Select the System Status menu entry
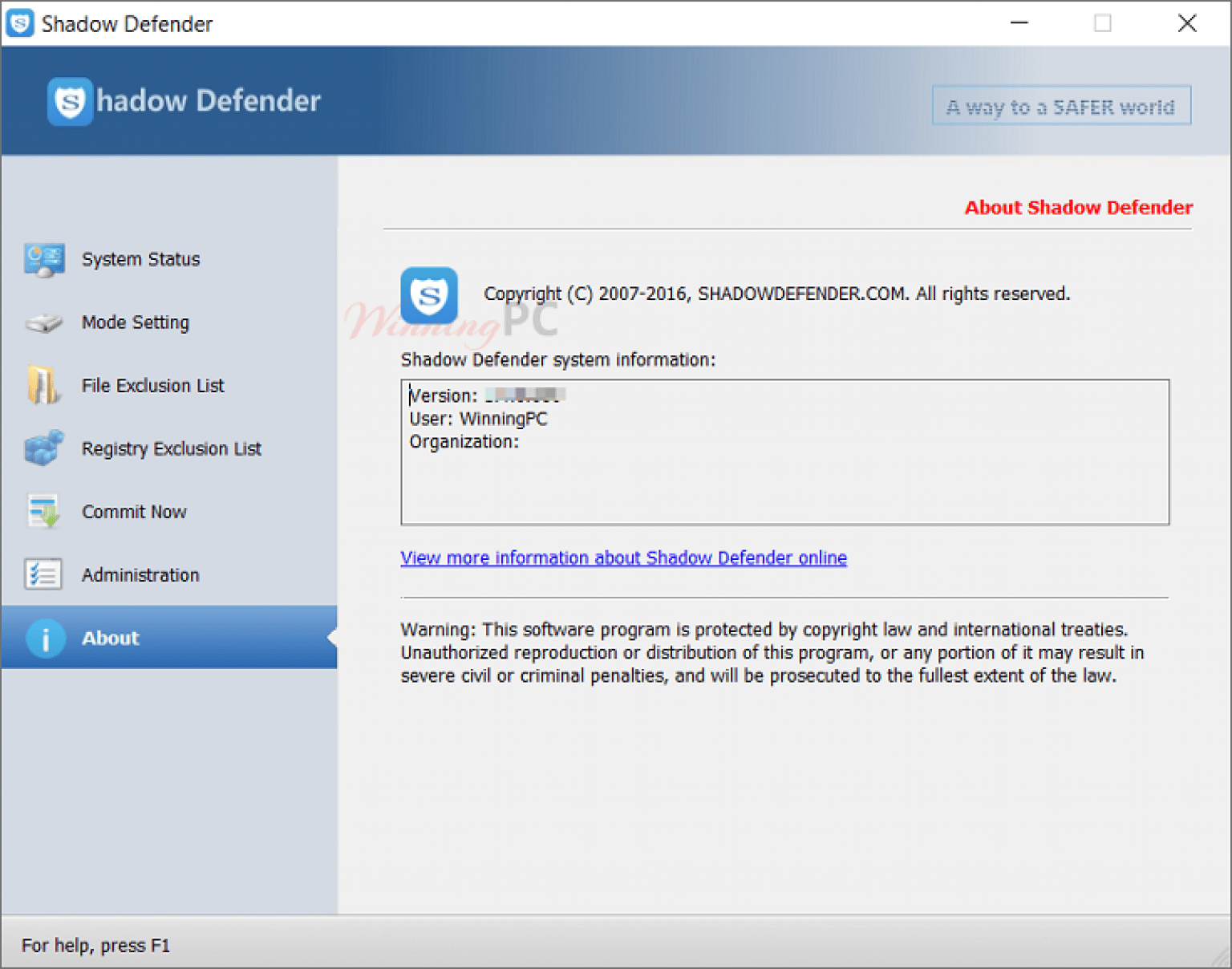 coord(140,258)
